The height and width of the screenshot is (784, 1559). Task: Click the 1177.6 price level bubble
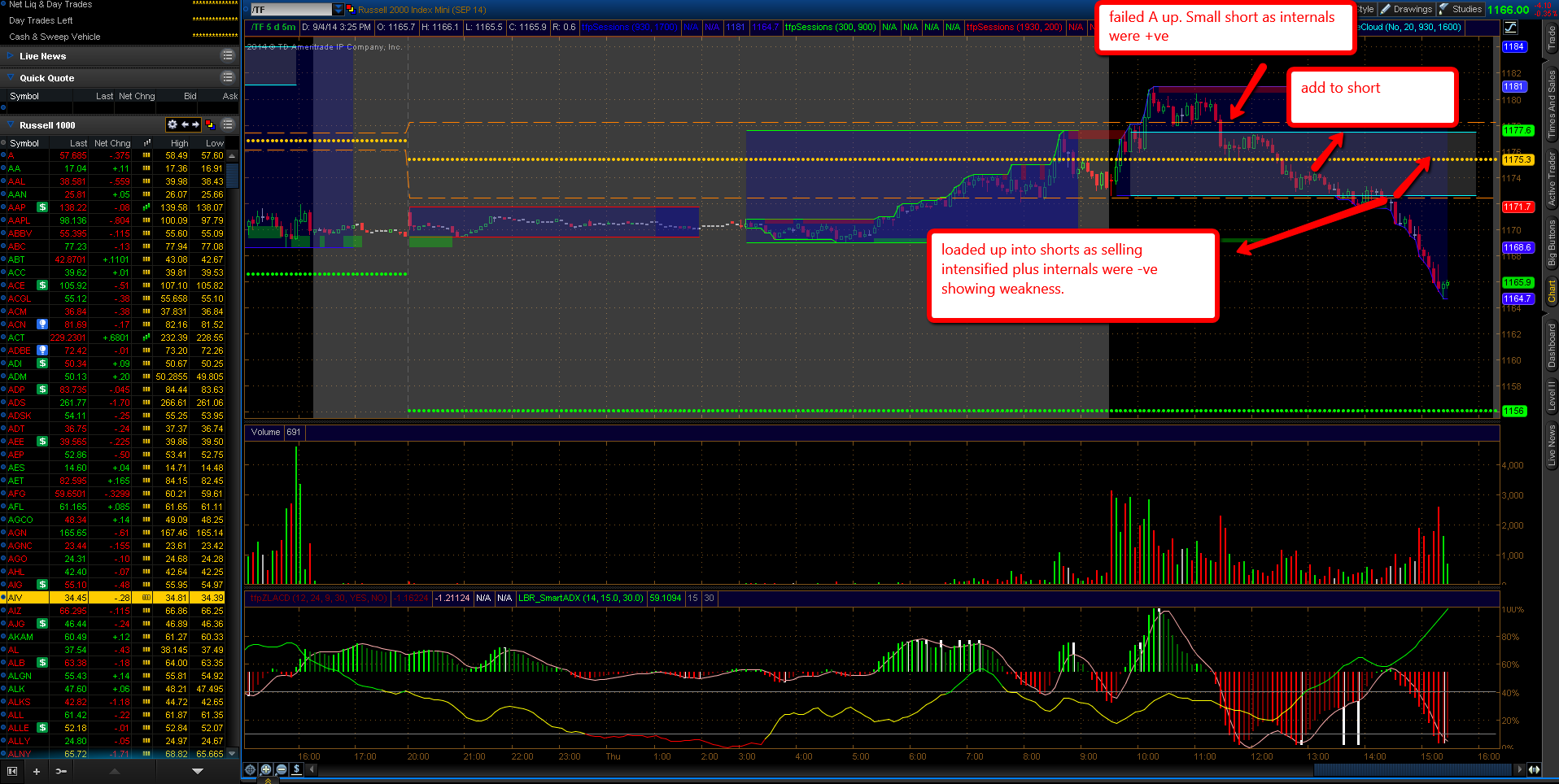1518,130
